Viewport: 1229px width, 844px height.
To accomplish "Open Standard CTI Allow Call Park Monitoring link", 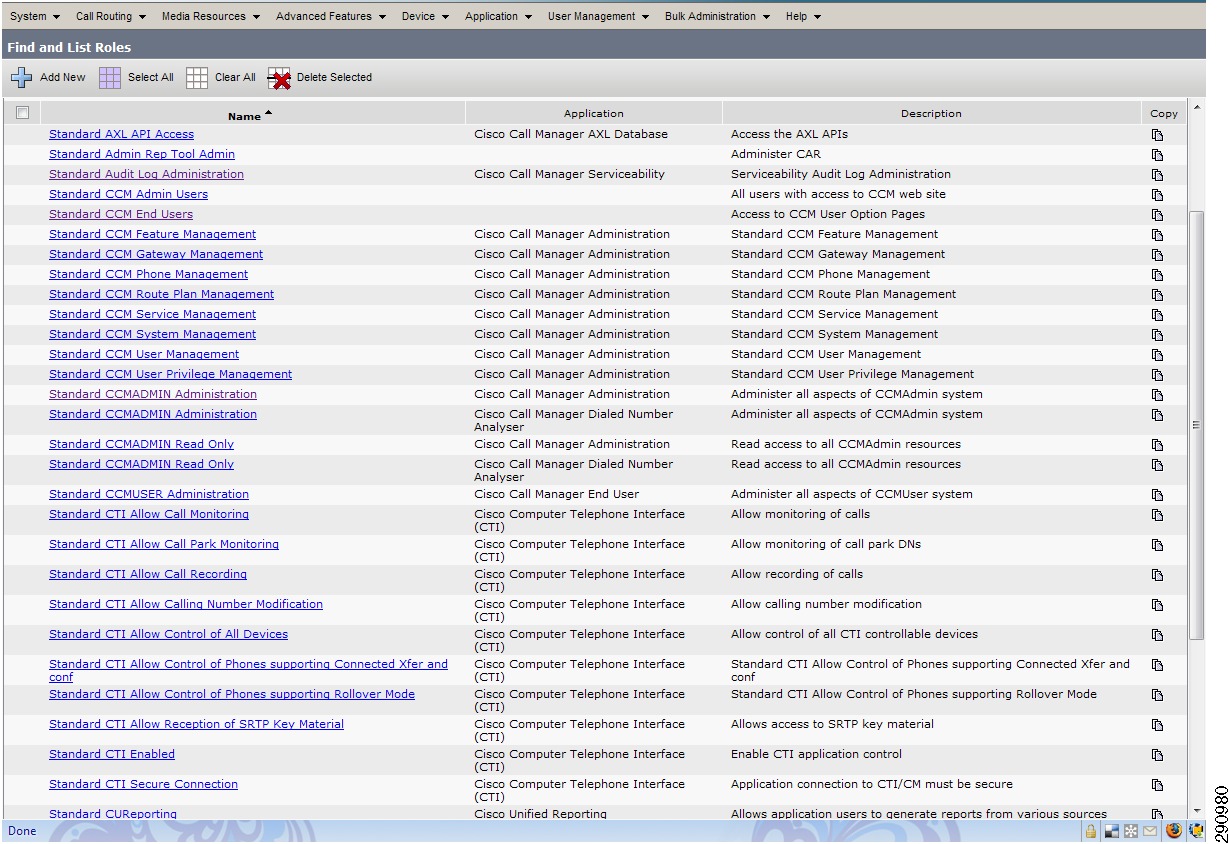I will 164,544.
